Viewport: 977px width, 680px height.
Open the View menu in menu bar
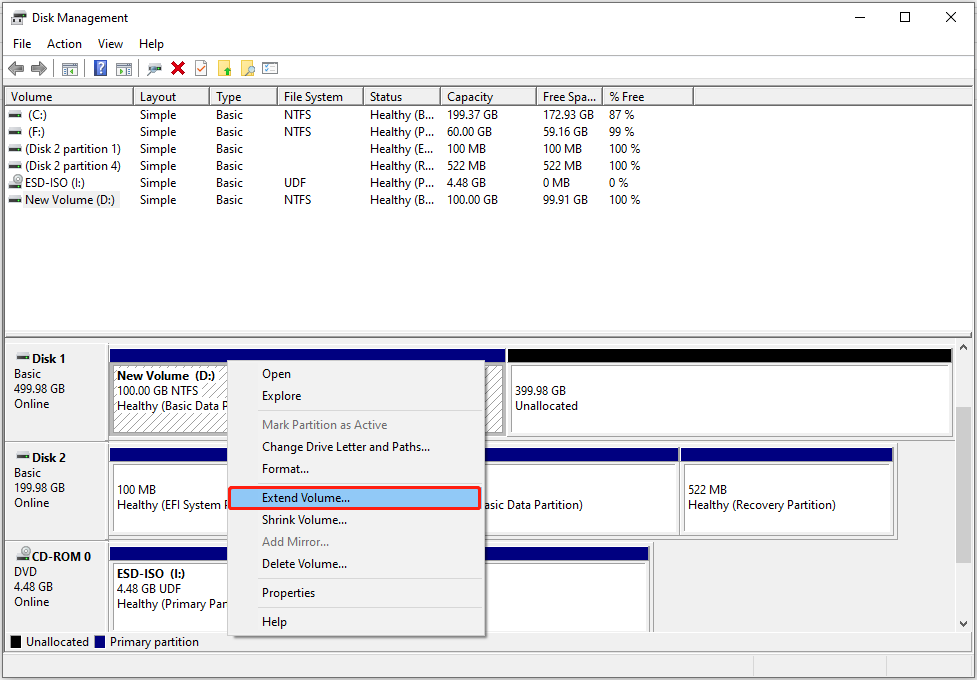(110, 44)
